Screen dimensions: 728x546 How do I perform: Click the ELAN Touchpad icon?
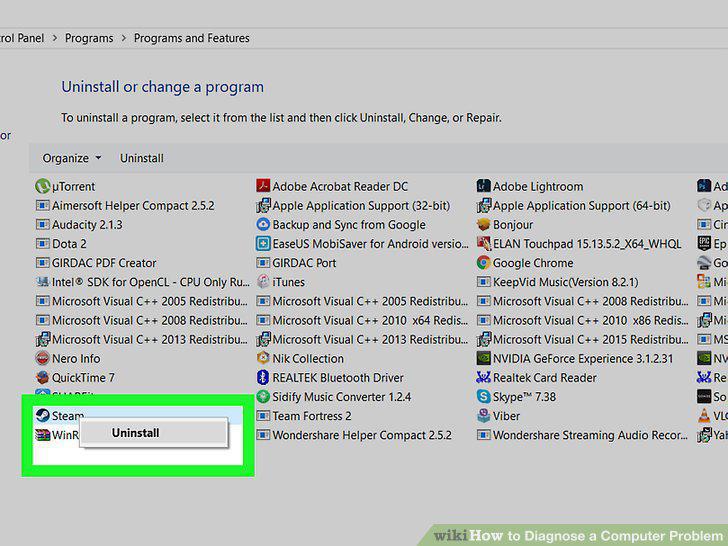point(483,244)
